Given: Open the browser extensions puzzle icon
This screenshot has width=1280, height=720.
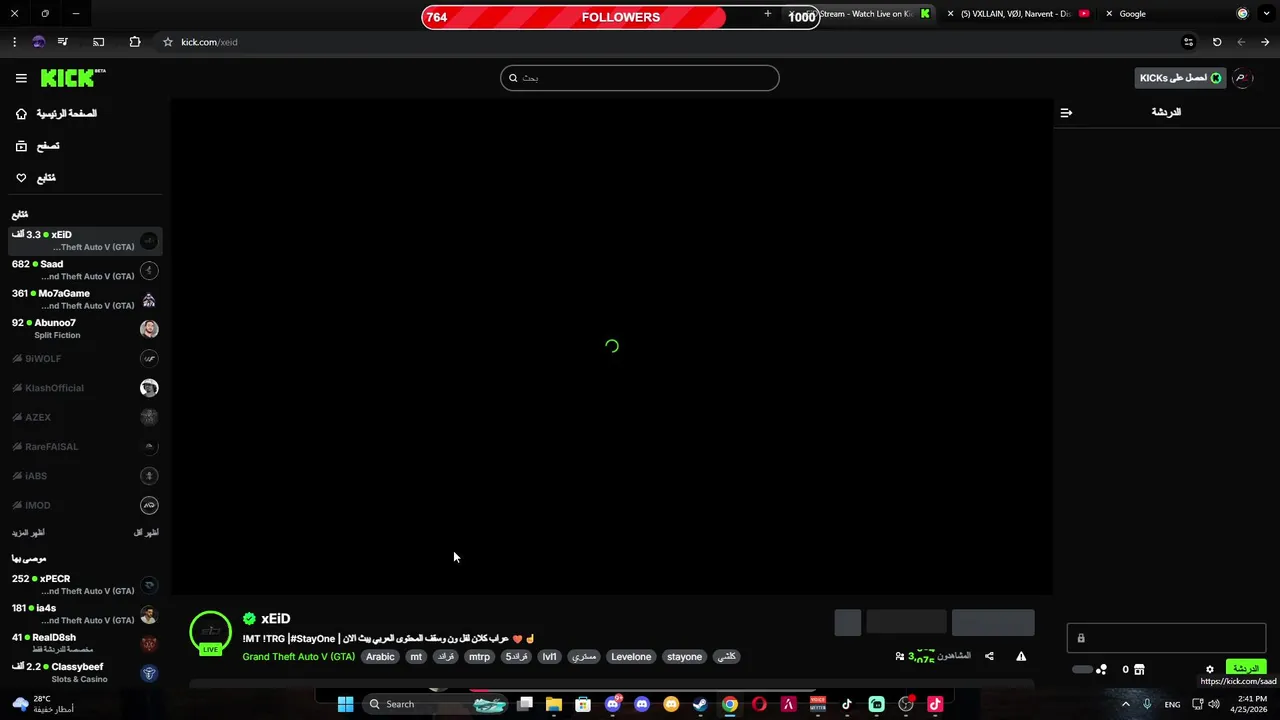Looking at the screenshot, I should click(x=135, y=42).
